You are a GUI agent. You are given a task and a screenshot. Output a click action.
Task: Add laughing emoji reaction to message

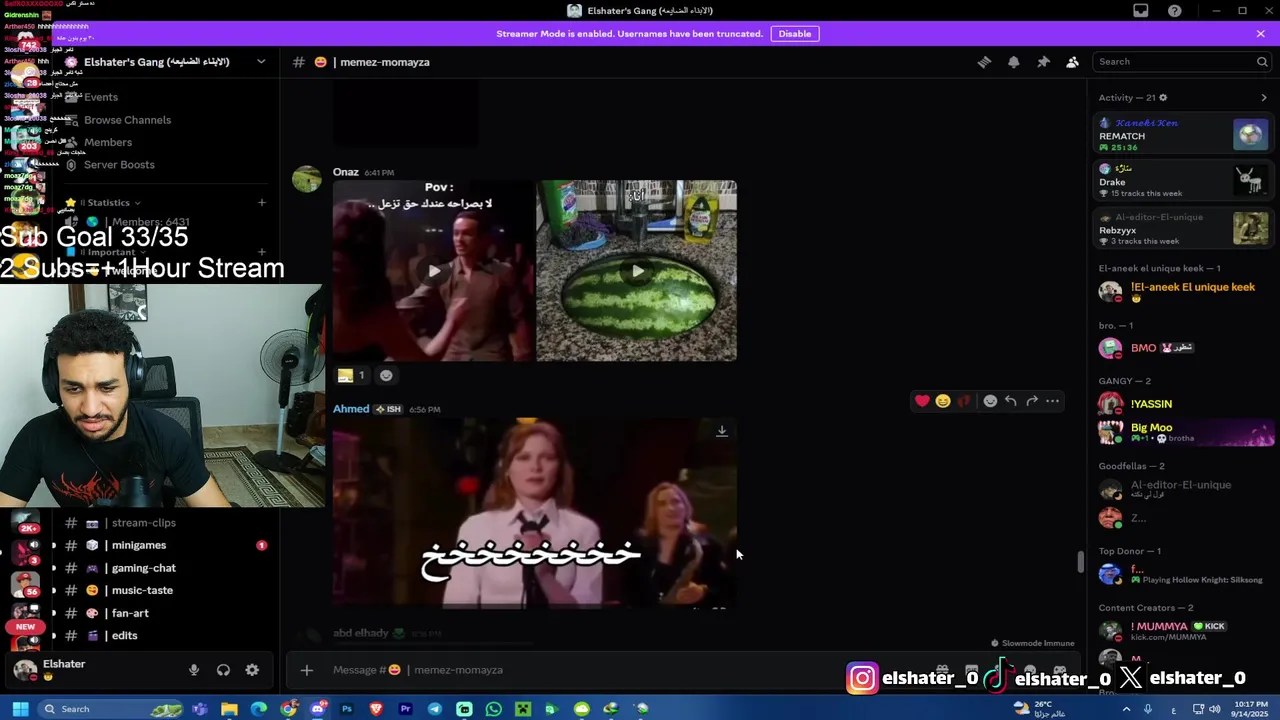943,401
